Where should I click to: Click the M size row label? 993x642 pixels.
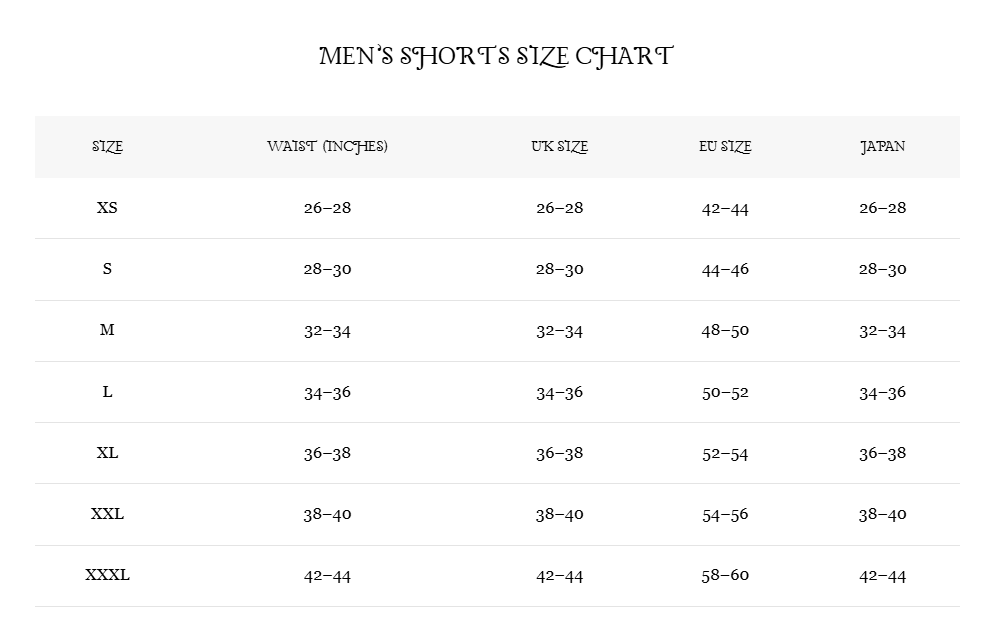(x=107, y=330)
